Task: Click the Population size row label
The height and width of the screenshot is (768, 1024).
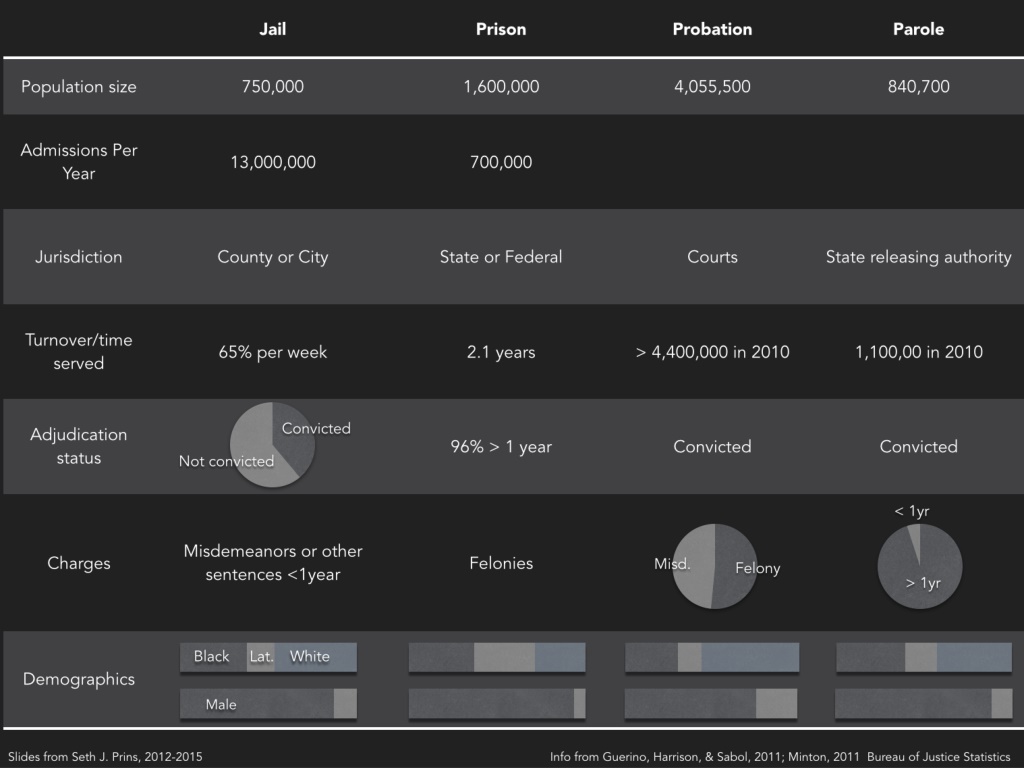Action: [x=78, y=86]
